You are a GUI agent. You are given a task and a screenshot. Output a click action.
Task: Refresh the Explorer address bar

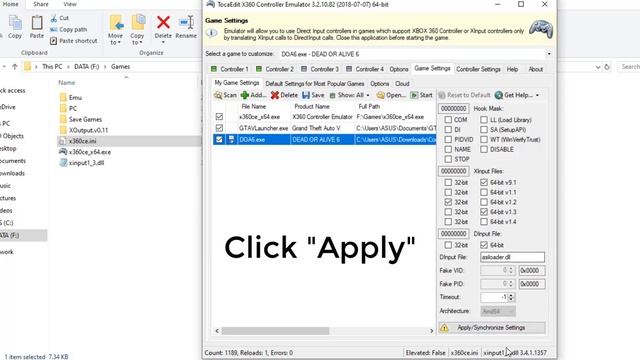pos(607,67)
